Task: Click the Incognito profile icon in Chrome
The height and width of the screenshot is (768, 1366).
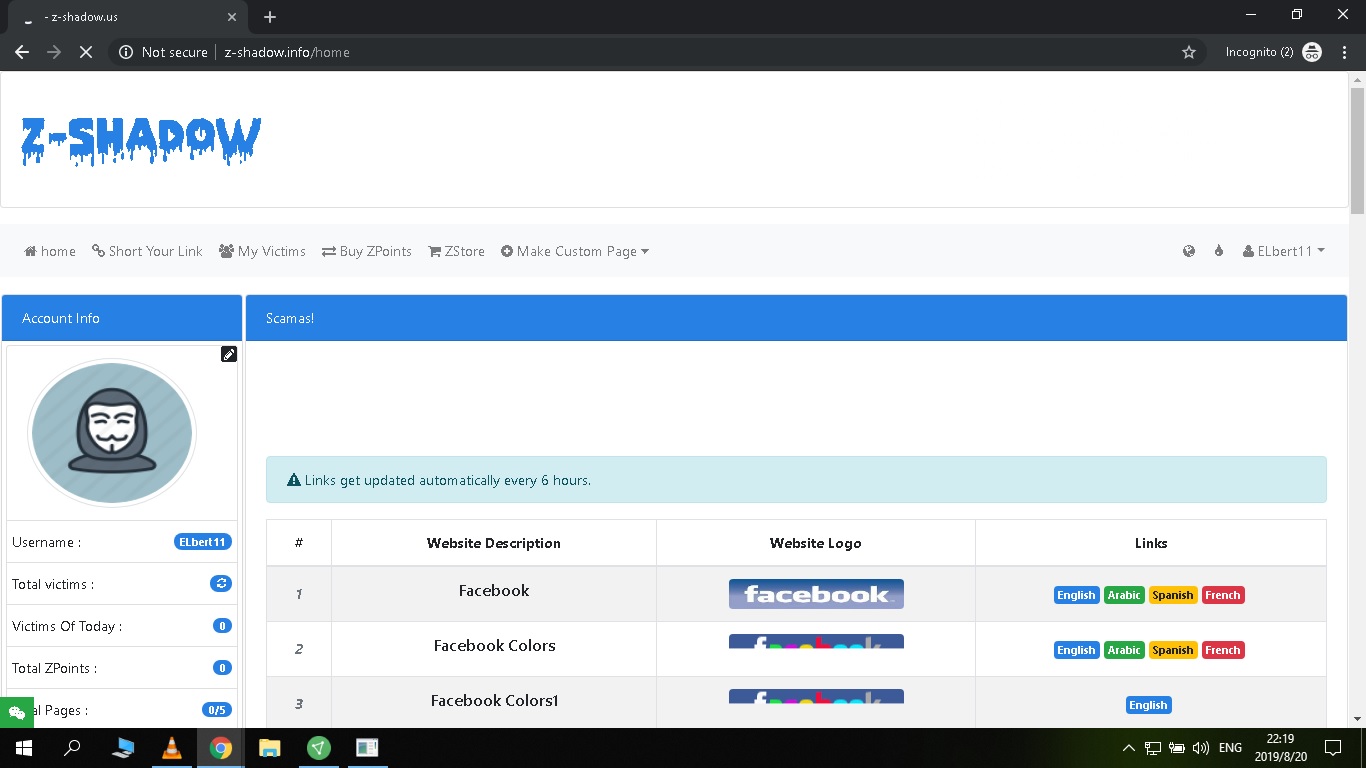Action: coord(1311,51)
